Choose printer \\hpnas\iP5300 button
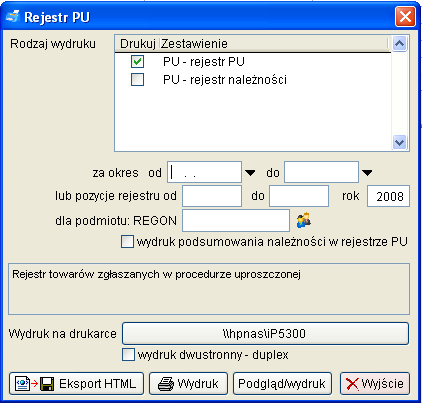The image size is (422, 403). coord(265,333)
